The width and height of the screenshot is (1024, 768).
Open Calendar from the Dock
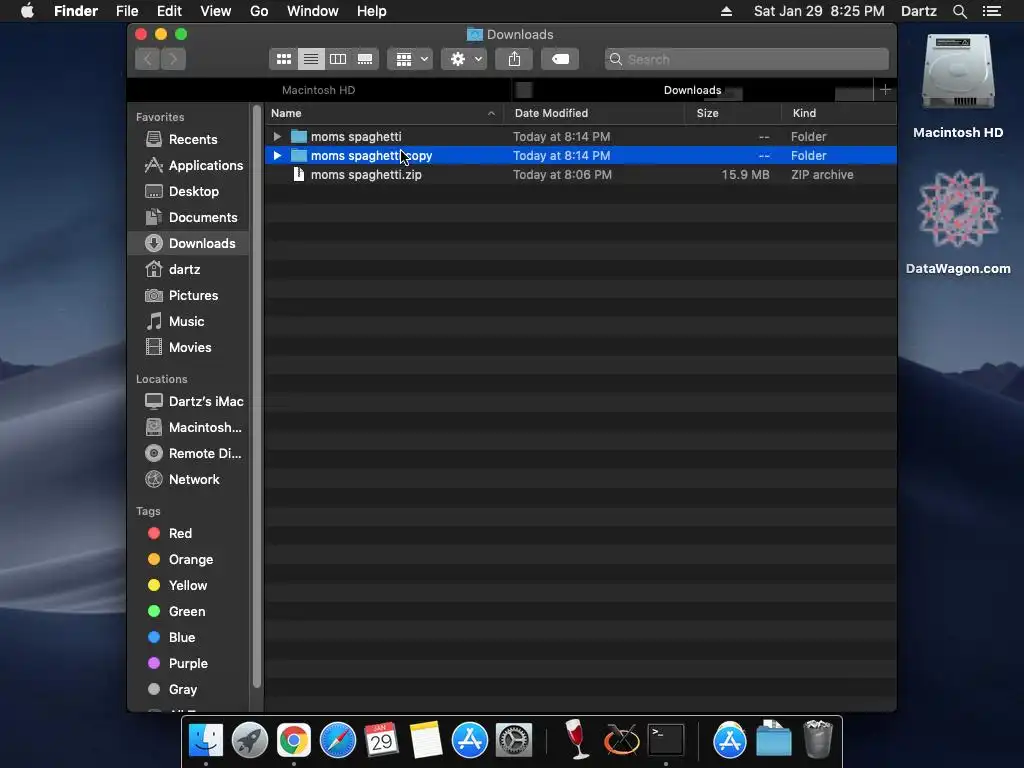tap(381, 741)
